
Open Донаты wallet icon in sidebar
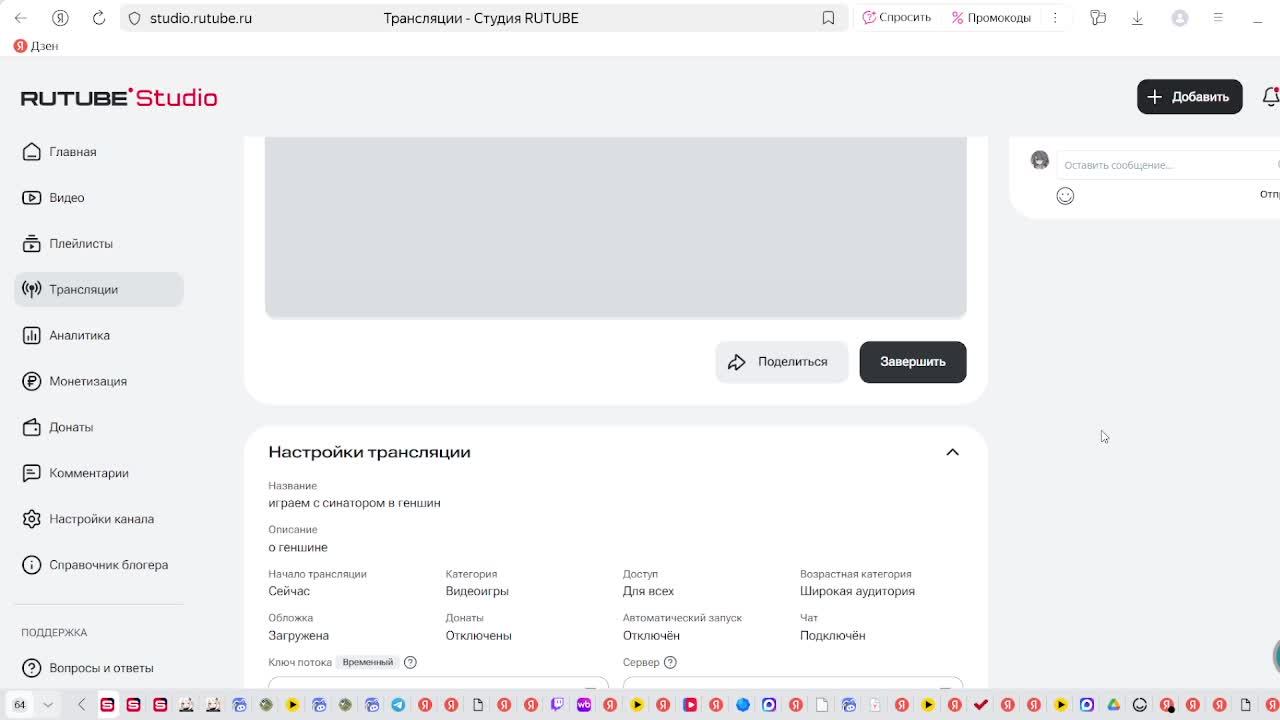32,427
